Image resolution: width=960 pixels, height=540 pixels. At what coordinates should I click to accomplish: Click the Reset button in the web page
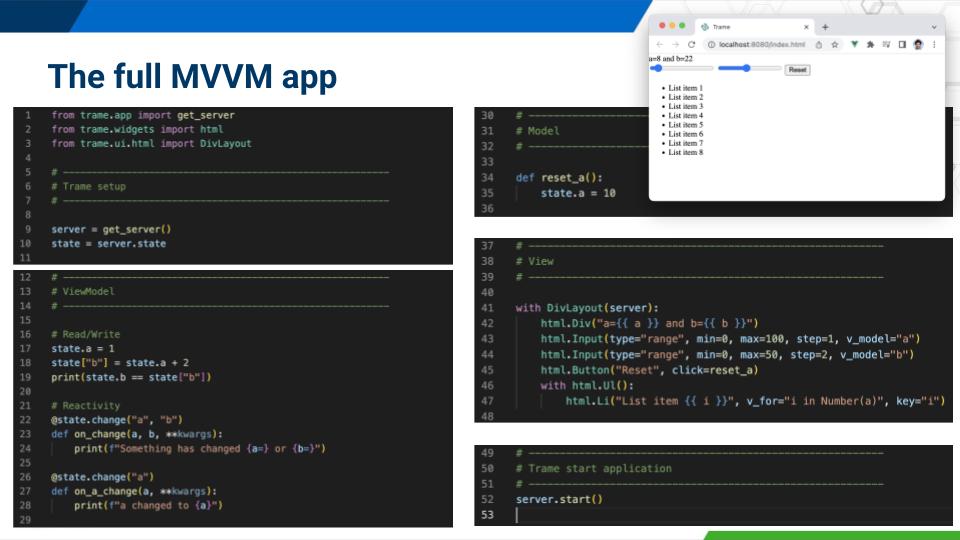click(x=797, y=70)
